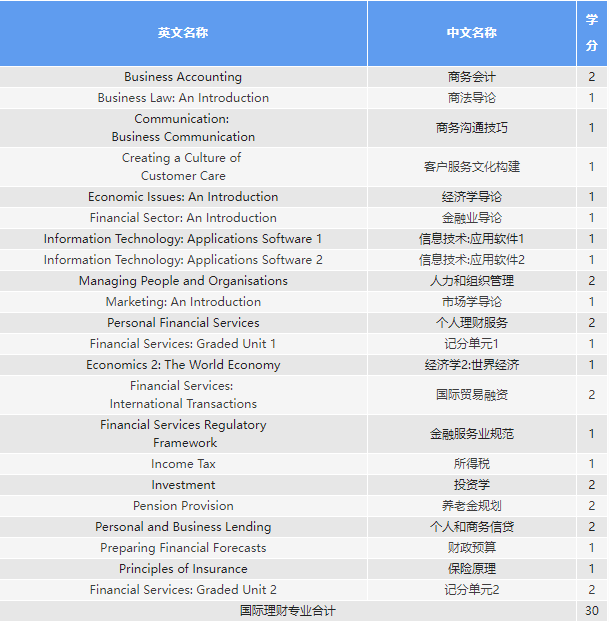The width and height of the screenshot is (609, 622).
Task: Select the 商法导论 cell
Action: click(x=472, y=98)
